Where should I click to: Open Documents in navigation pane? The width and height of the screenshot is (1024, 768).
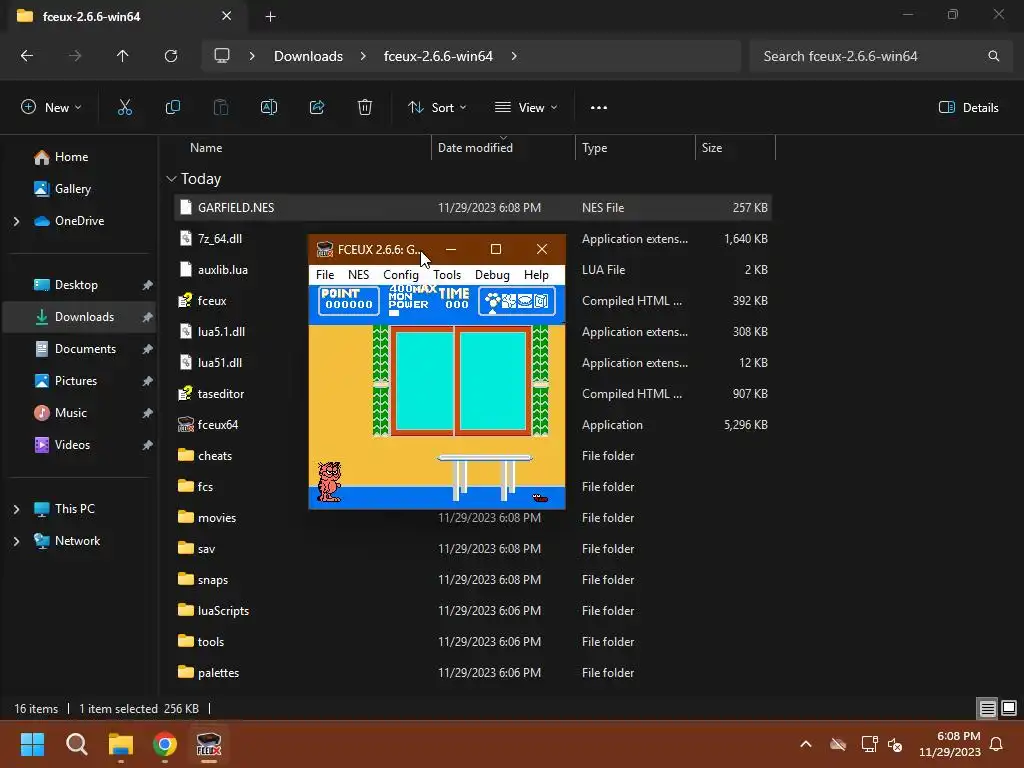pyautogui.click(x=85, y=349)
